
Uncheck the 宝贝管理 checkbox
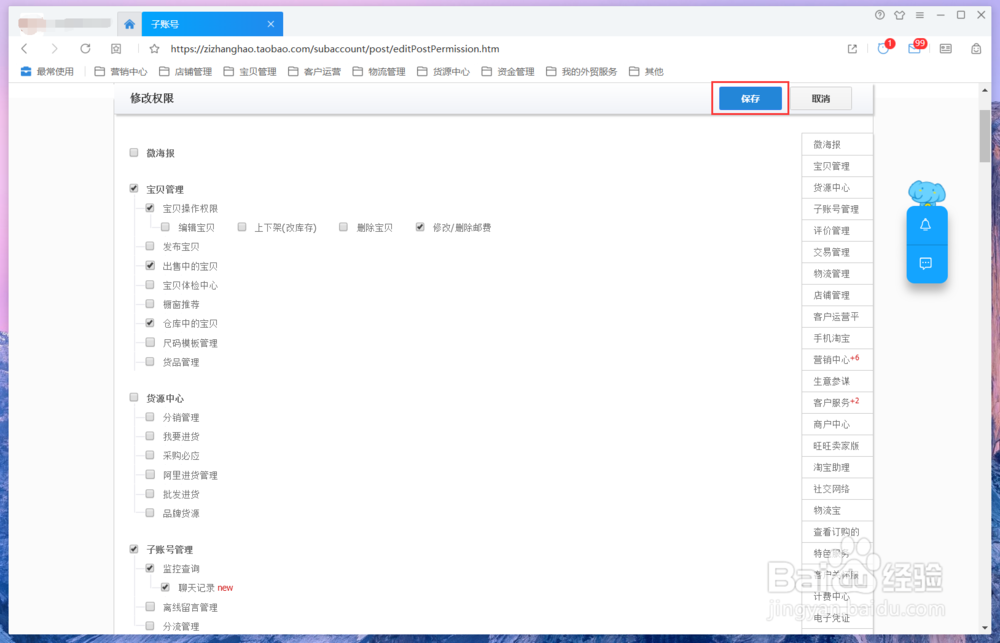click(x=134, y=188)
